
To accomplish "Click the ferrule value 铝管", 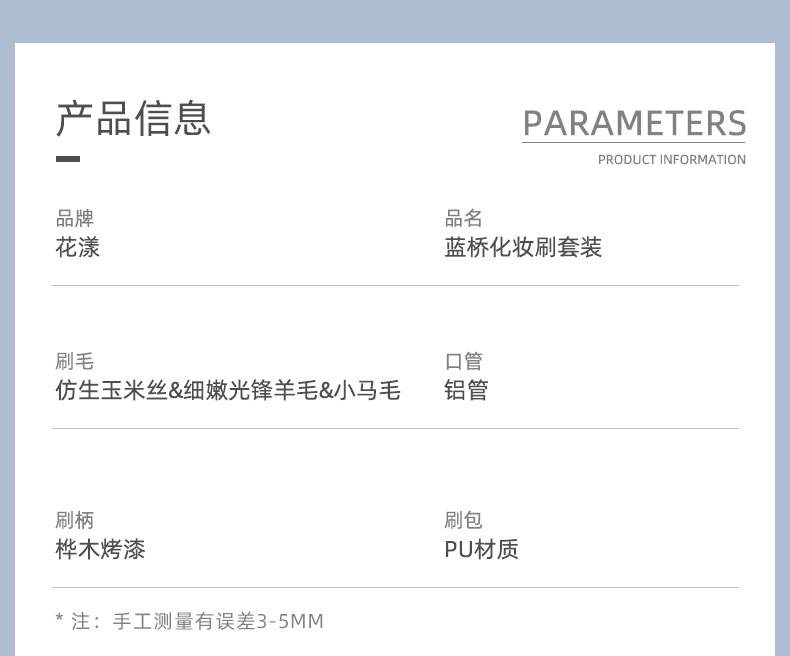I will coord(466,390).
